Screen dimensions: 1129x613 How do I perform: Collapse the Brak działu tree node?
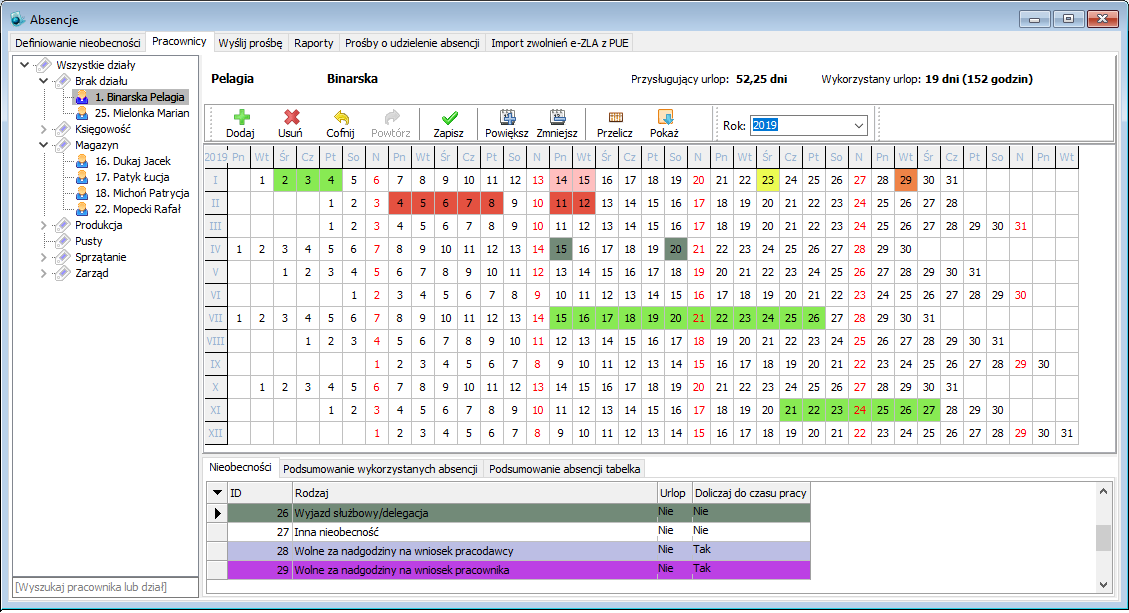coord(44,81)
